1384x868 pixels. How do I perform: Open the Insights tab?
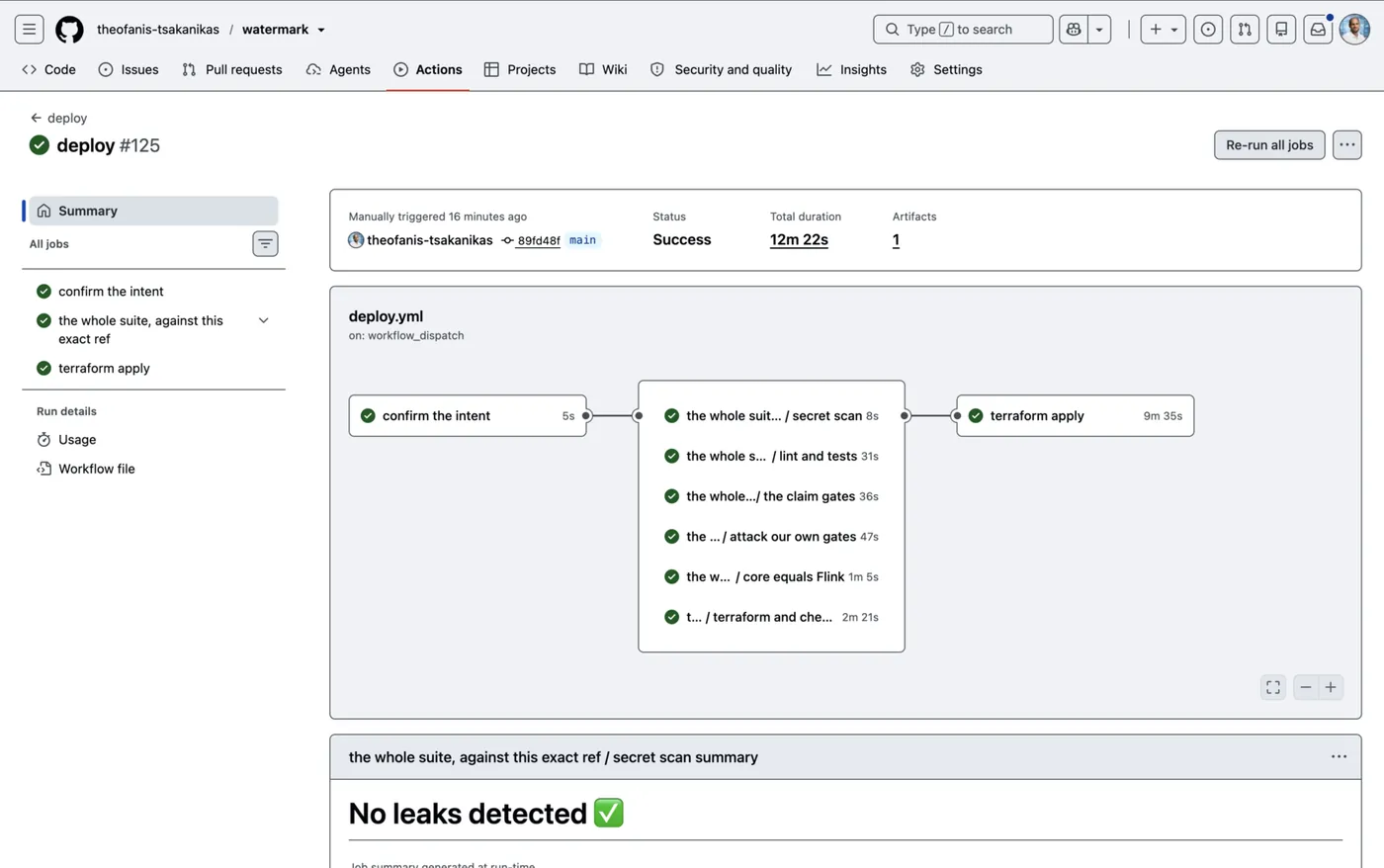[x=852, y=69]
